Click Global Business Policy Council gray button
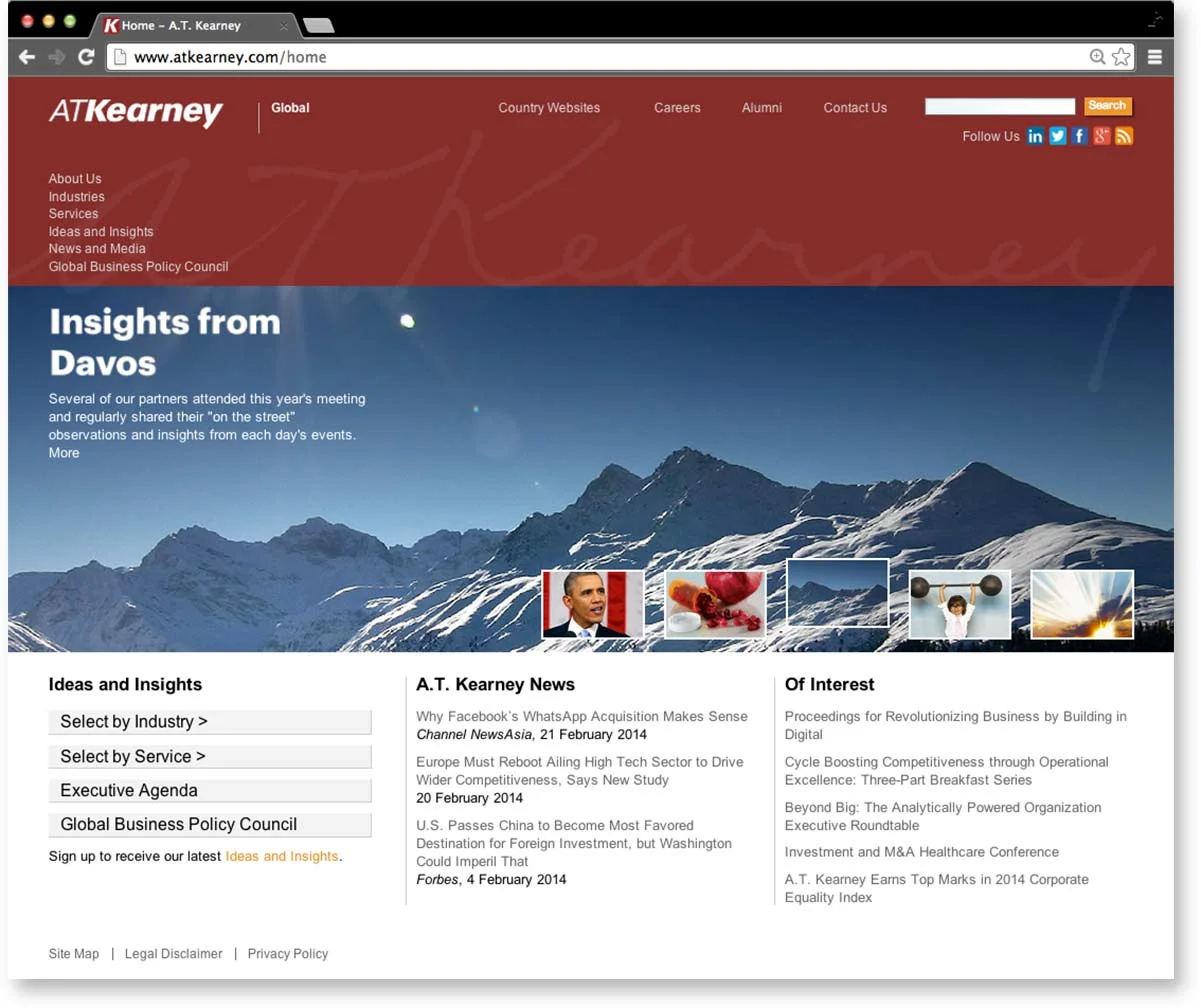This screenshot has height=1008, width=1201. point(210,825)
